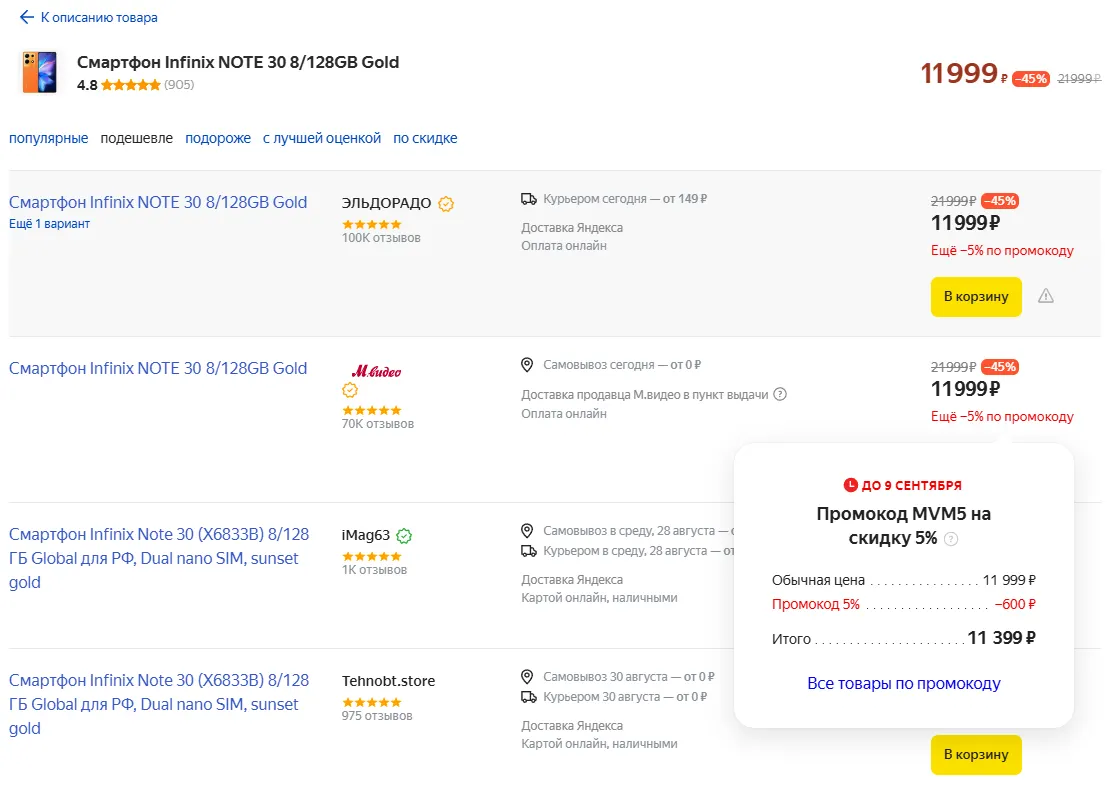
Task: Click the verified badge under M.Видео logo
Action: point(350,391)
